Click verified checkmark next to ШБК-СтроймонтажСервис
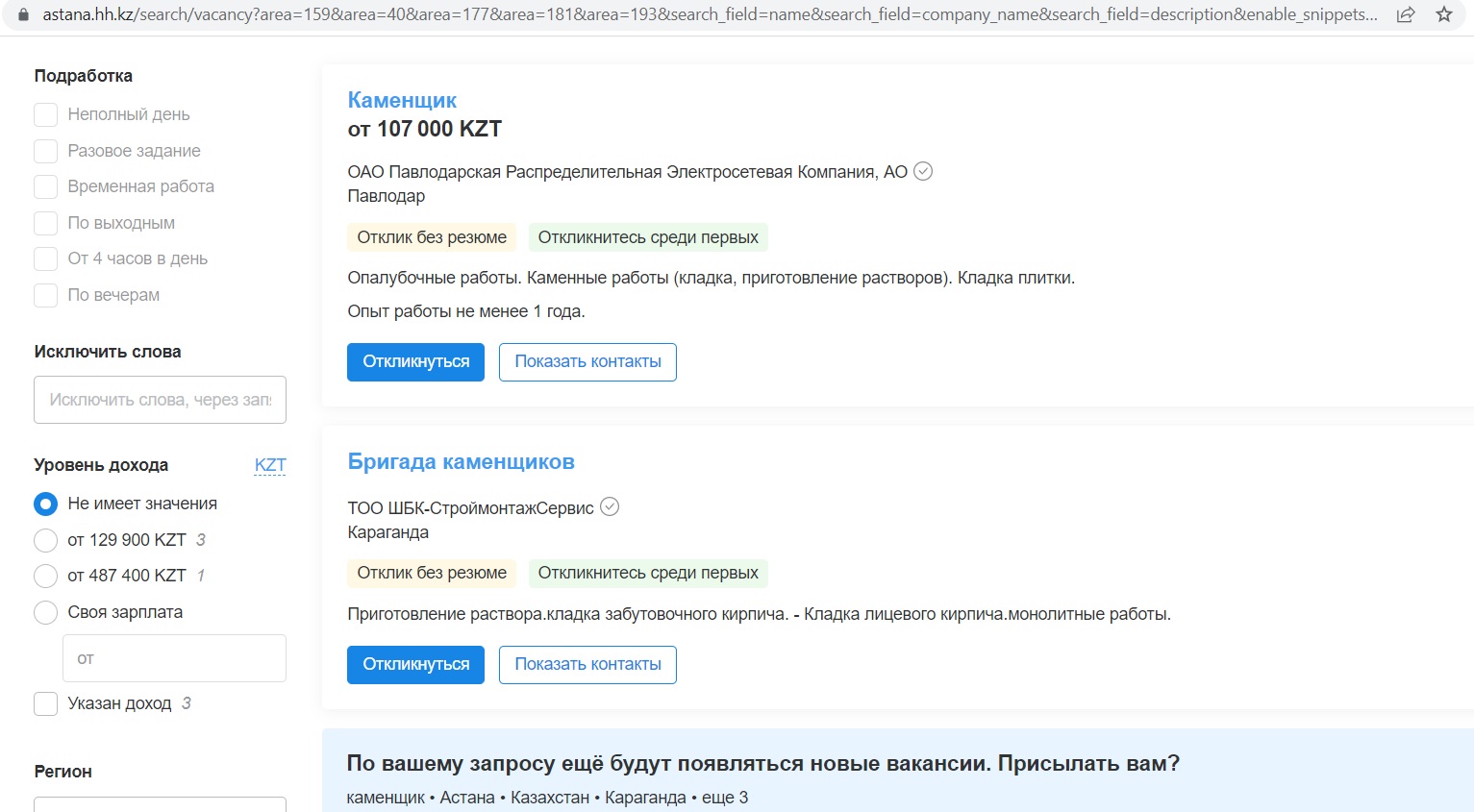 (x=610, y=506)
